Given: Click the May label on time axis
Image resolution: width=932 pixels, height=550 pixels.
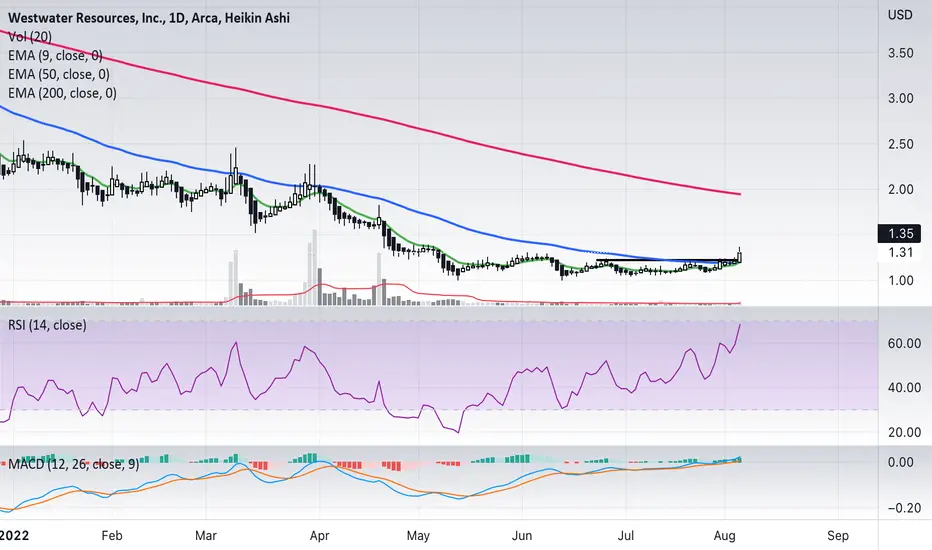Looking at the screenshot, I should [x=418, y=536].
